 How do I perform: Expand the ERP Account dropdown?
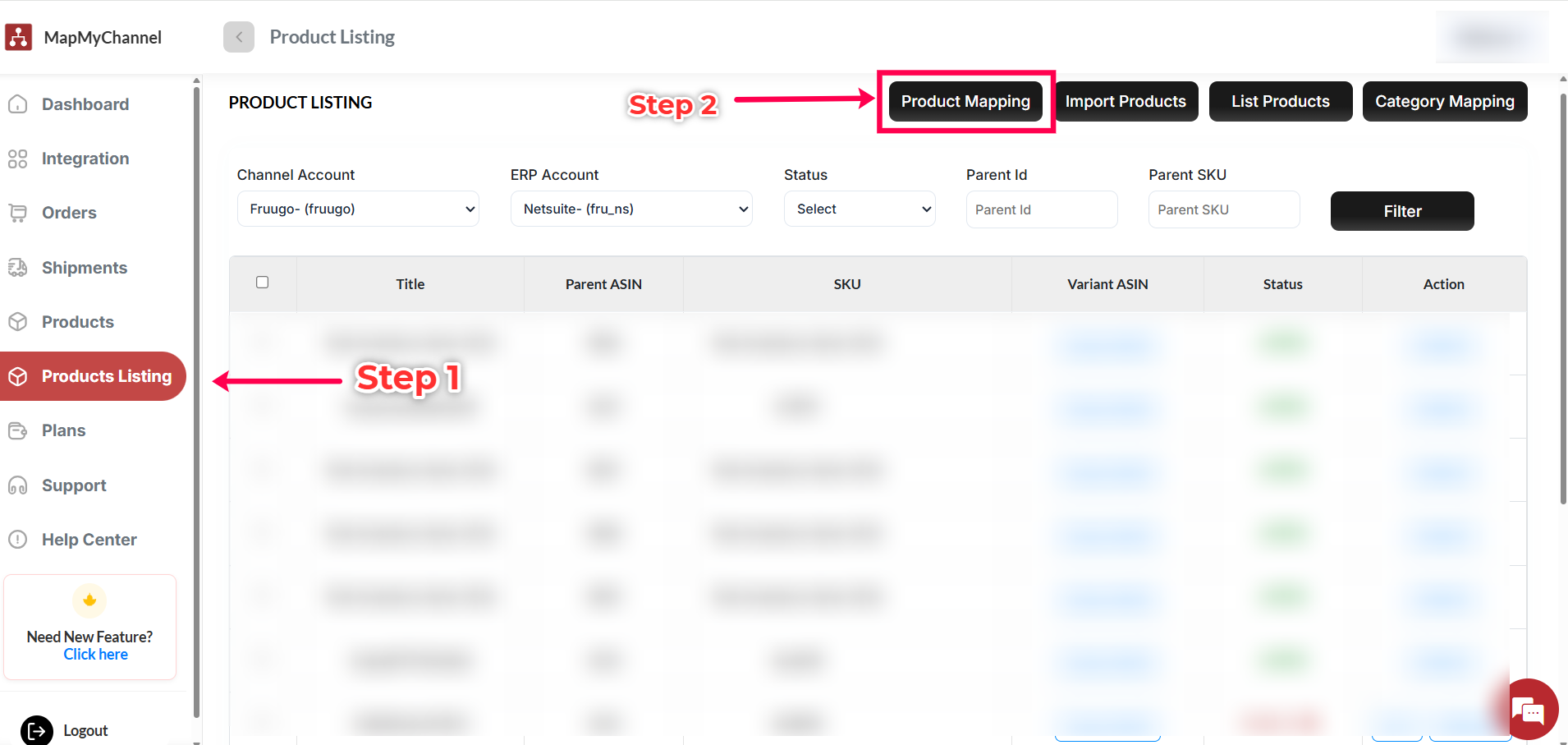coord(630,209)
